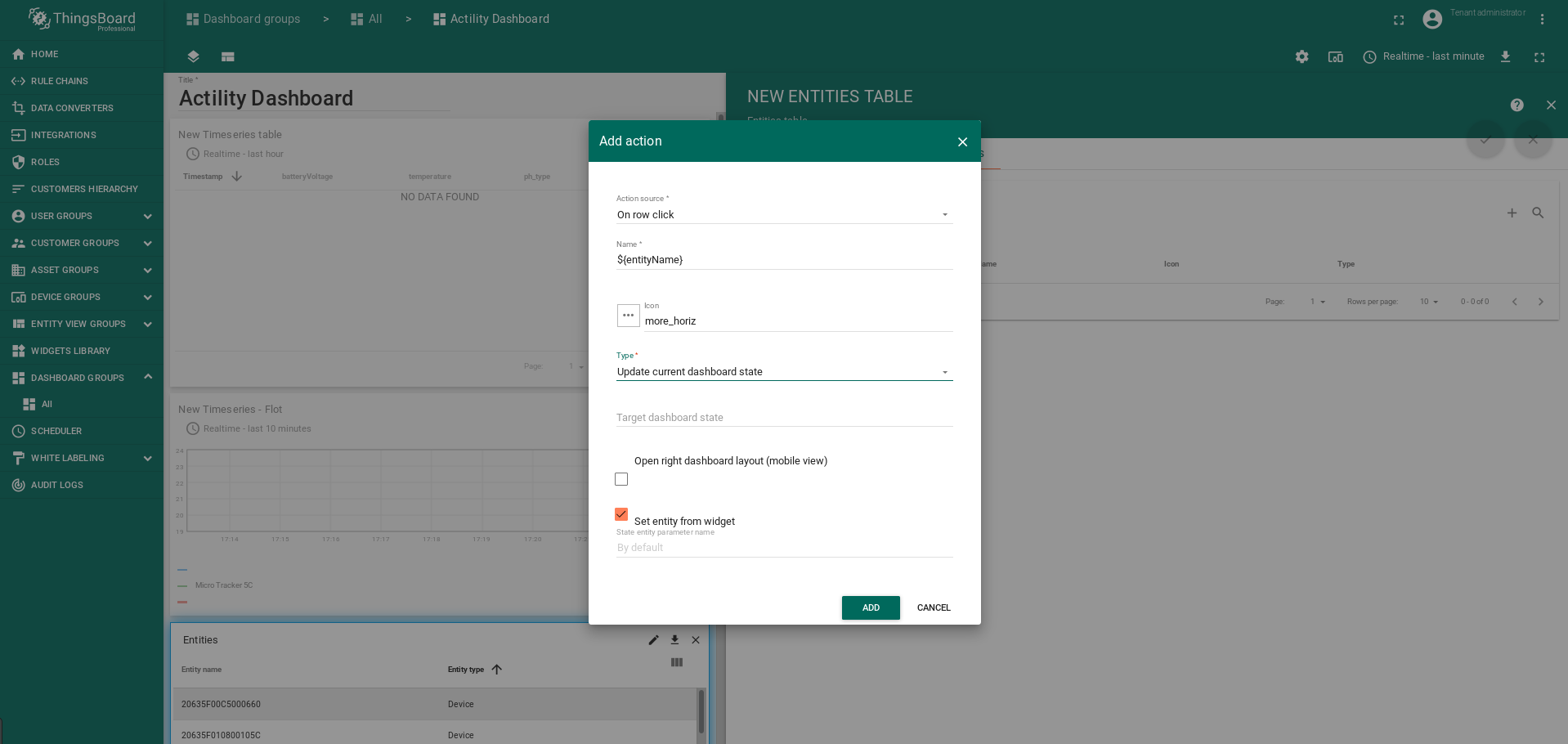This screenshot has height=744, width=1568.
Task: Open CUSTOMERS HIERARCHY in sidebar
Action: pos(82,189)
